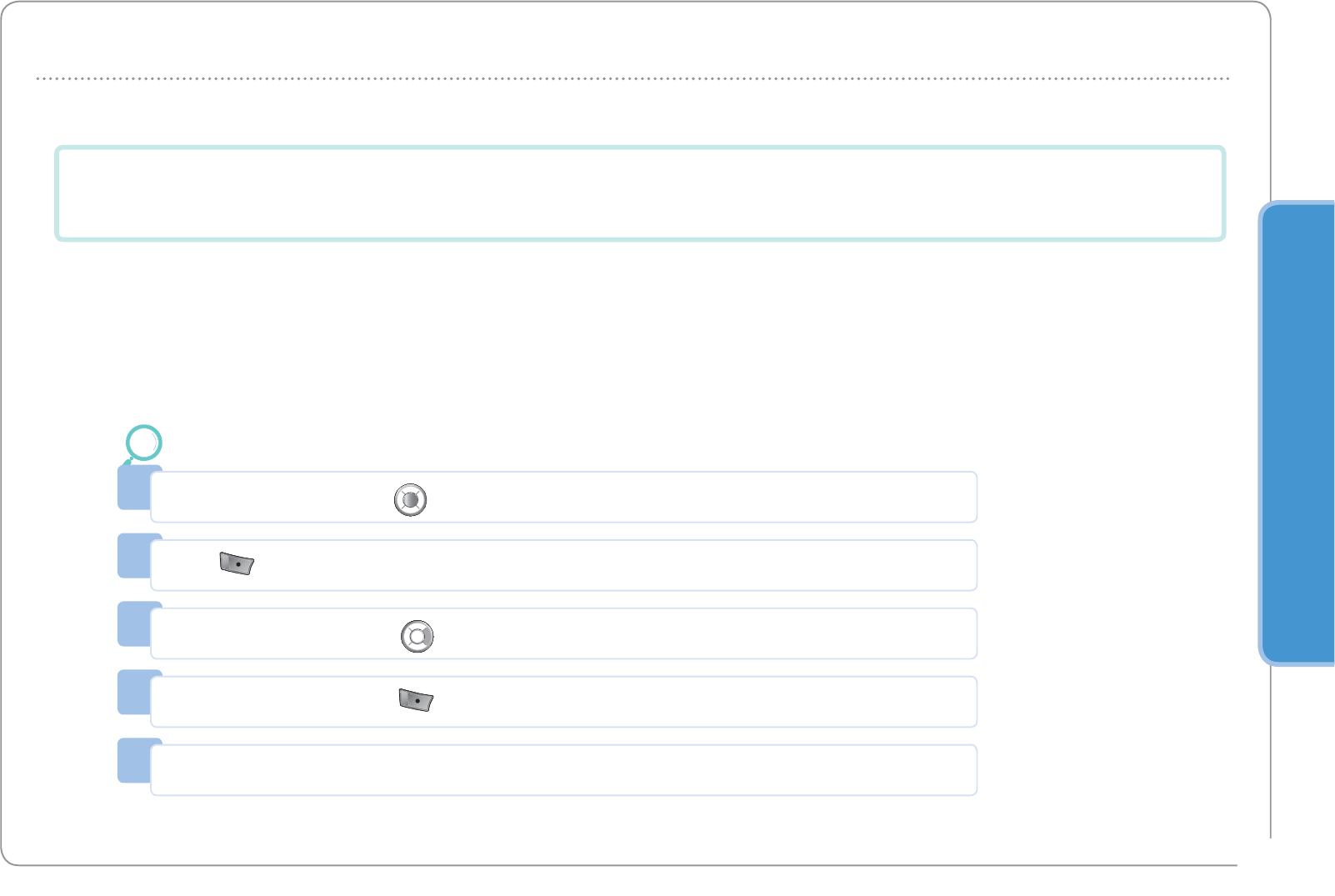Click the dotted separator line at top
Image resolution: width=1335 pixels, height=896 pixels.
pos(633,78)
